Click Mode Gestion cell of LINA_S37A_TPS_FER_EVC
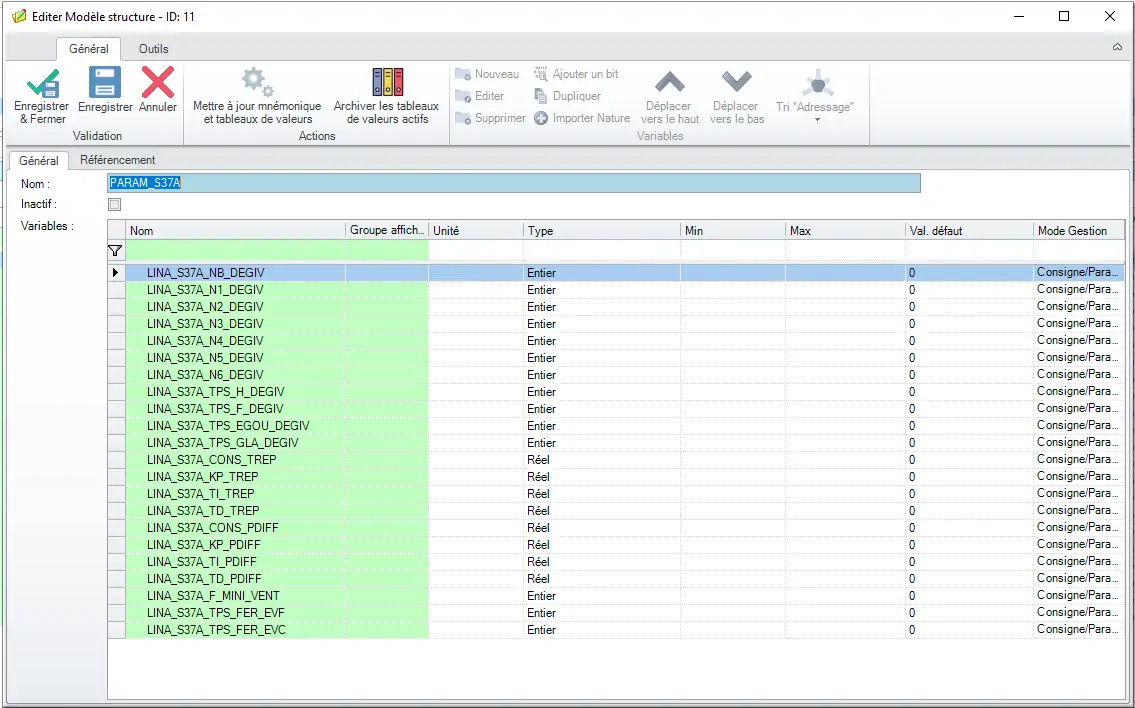Screen dimensions: 1135x708 tap(1079, 630)
